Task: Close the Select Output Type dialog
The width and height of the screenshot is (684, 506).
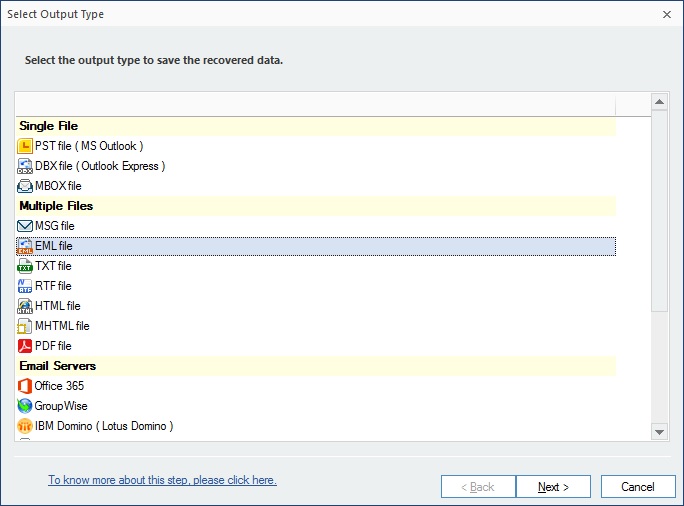Action: click(x=667, y=14)
